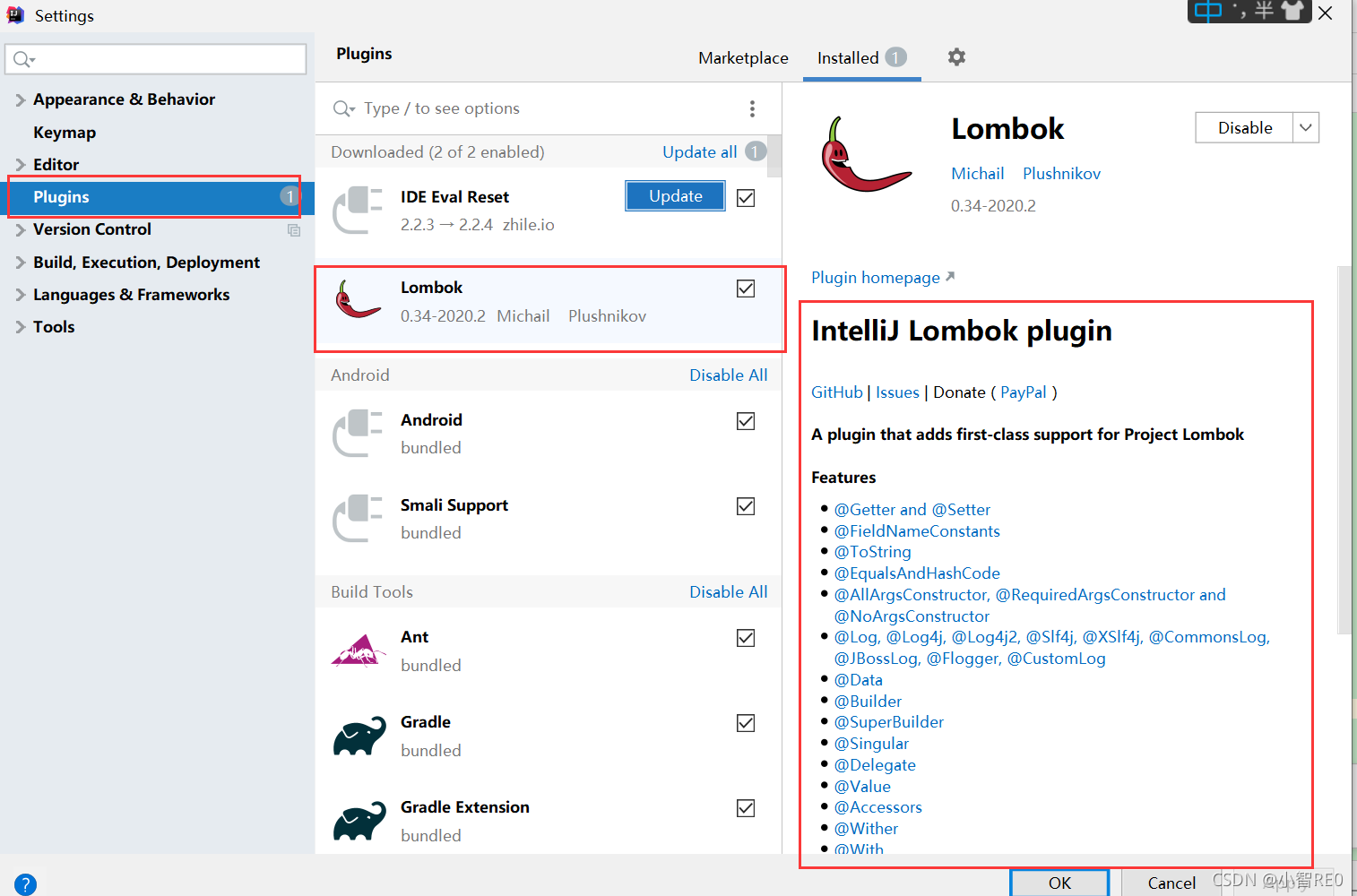Image resolution: width=1357 pixels, height=896 pixels.
Task: Uncheck the Smali Support checkbox
Action: [746, 506]
